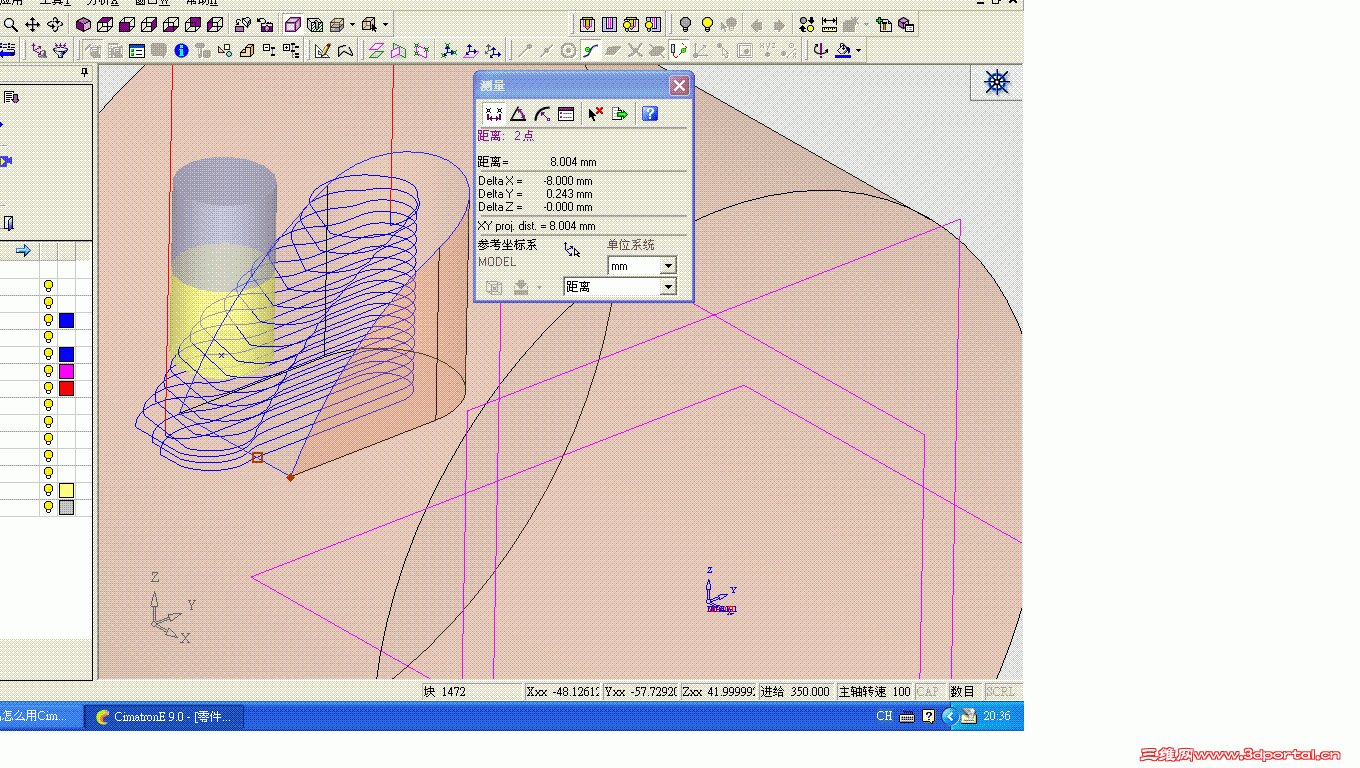This screenshot has height=768, width=1360.
Task: Click the yellow light bulb show icon
Action: 707,24
